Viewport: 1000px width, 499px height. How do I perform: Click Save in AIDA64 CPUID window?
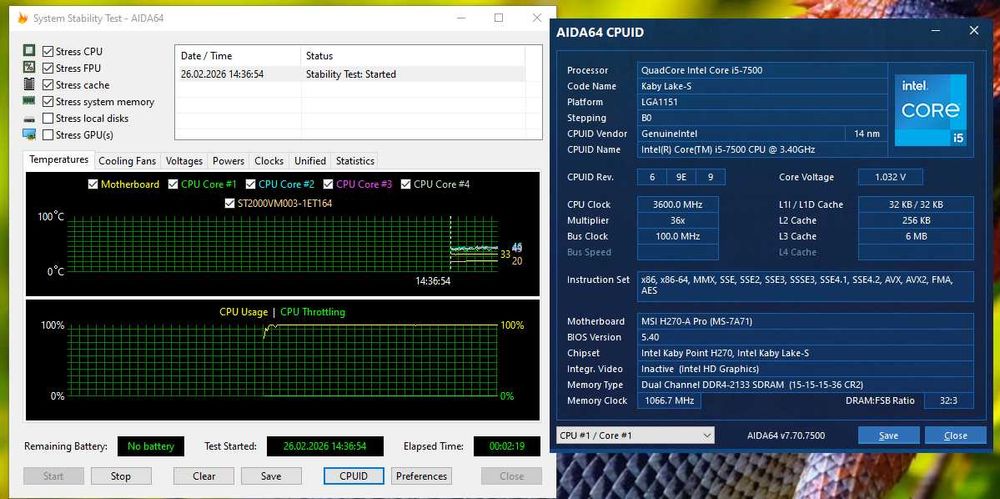888,436
